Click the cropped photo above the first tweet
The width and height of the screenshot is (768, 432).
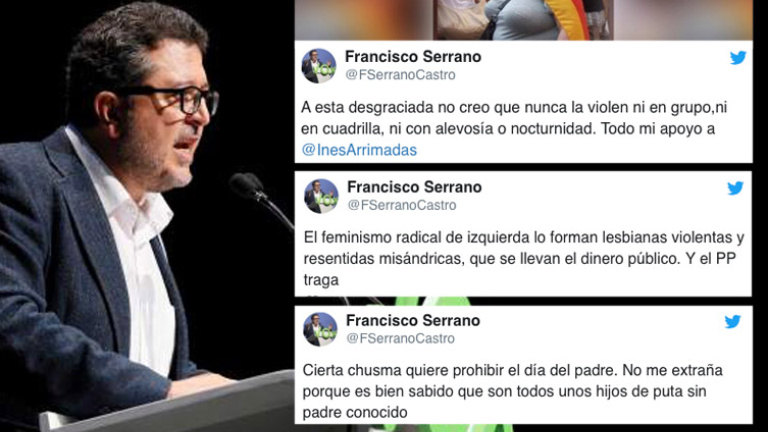click(x=523, y=20)
